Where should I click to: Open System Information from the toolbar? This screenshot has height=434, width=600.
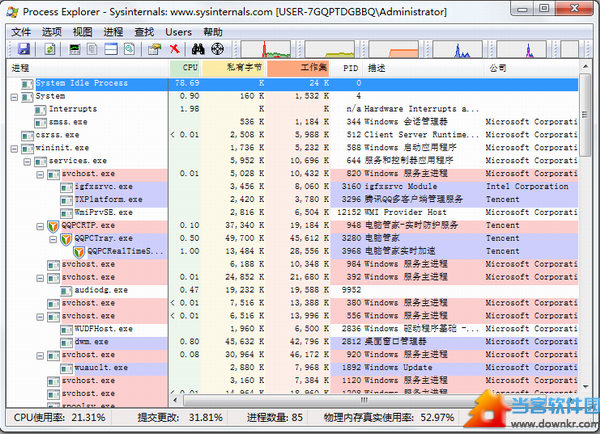pos(74,49)
